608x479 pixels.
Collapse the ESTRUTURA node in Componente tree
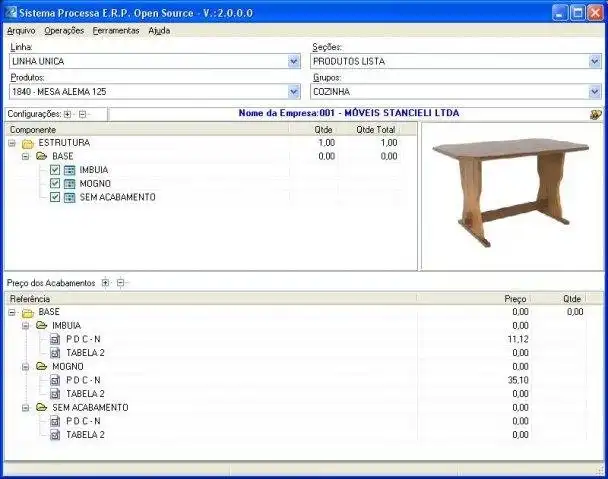click(12, 144)
